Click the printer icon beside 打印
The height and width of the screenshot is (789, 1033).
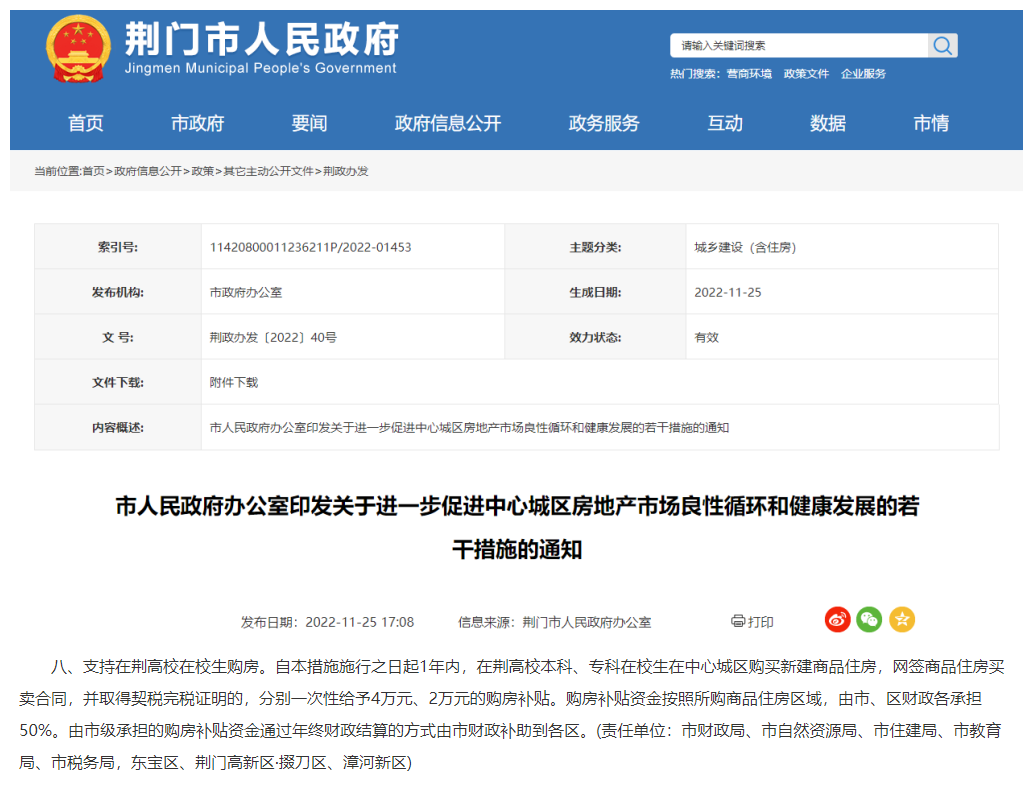[x=738, y=621]
